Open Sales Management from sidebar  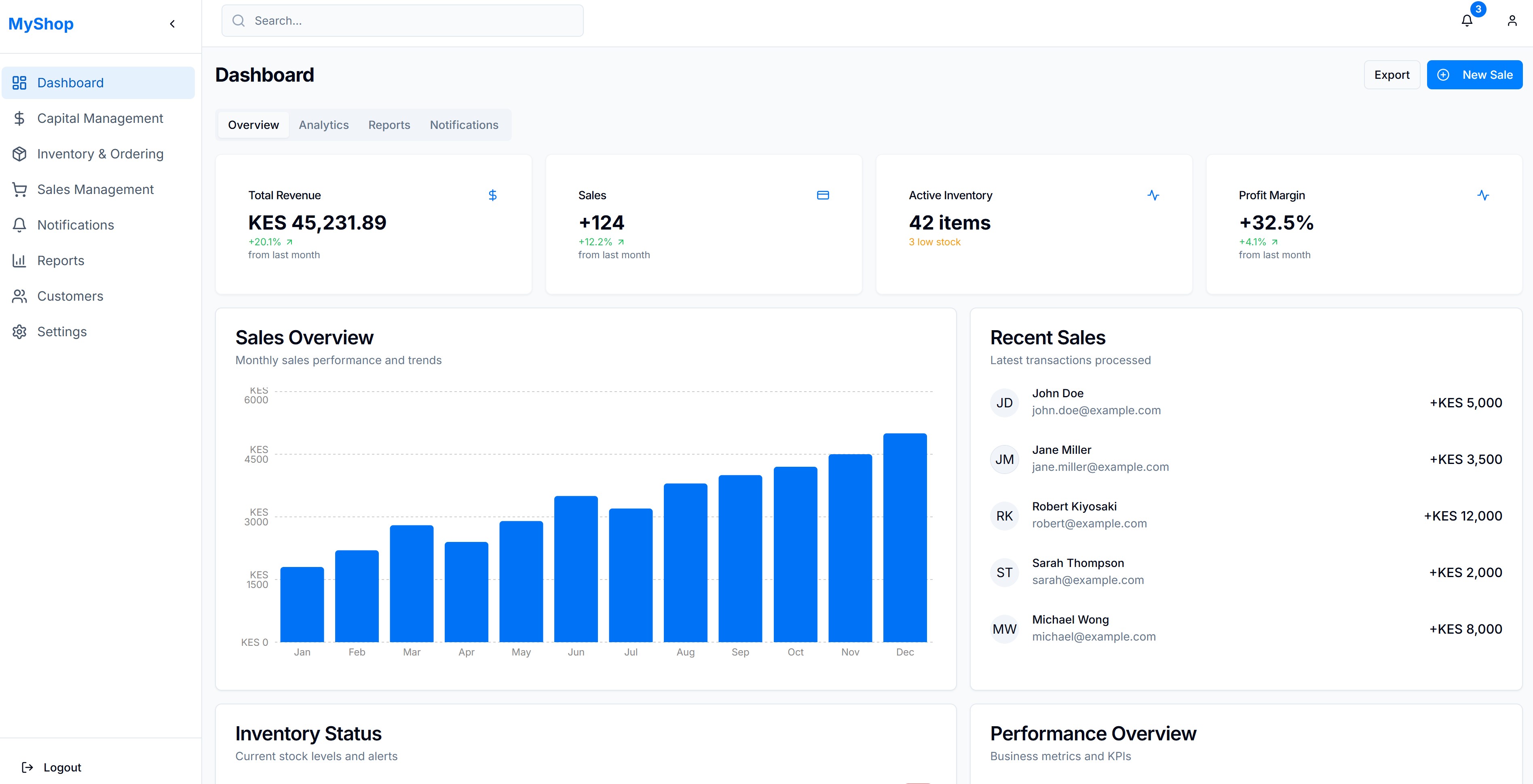tap(95, 189)
